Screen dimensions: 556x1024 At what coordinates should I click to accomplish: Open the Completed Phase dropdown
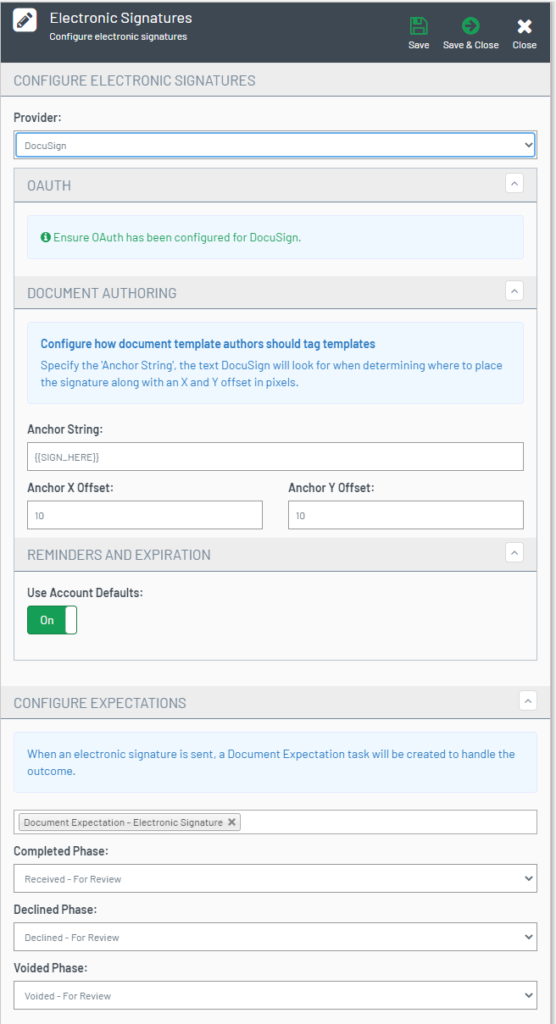coord(275,878)
